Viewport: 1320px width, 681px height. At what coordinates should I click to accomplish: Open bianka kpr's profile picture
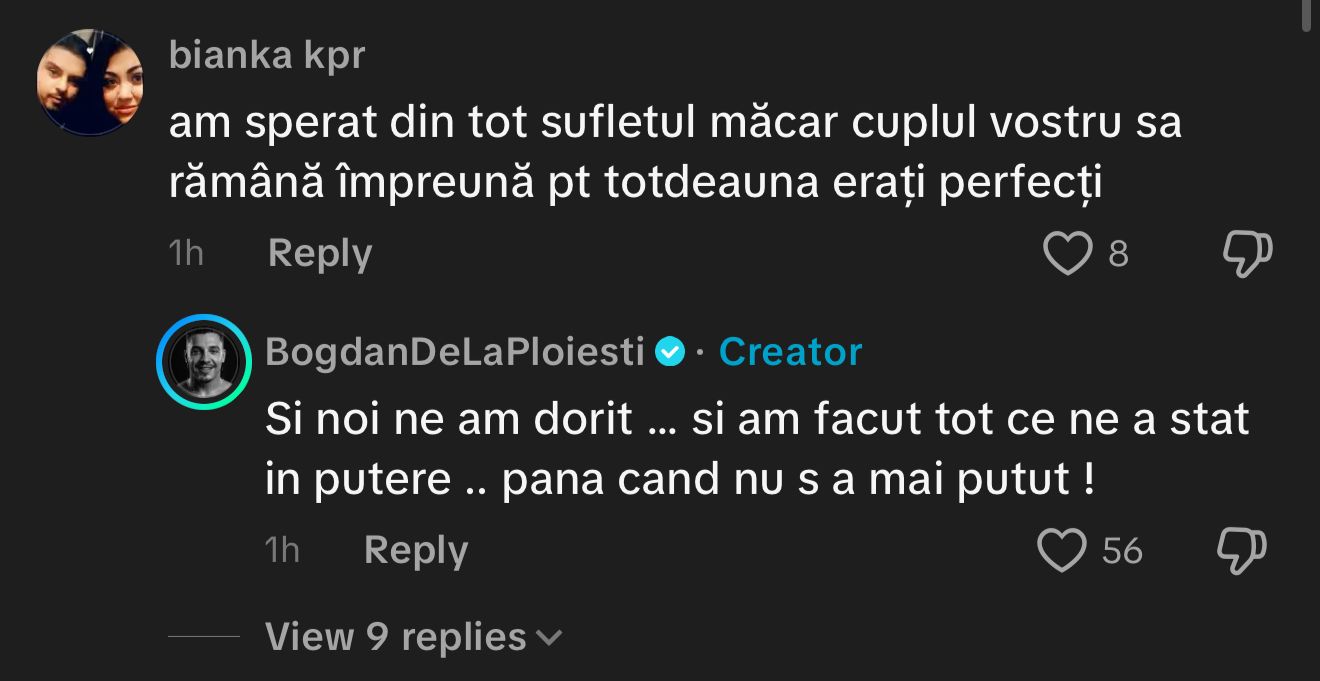click(91, 82)
